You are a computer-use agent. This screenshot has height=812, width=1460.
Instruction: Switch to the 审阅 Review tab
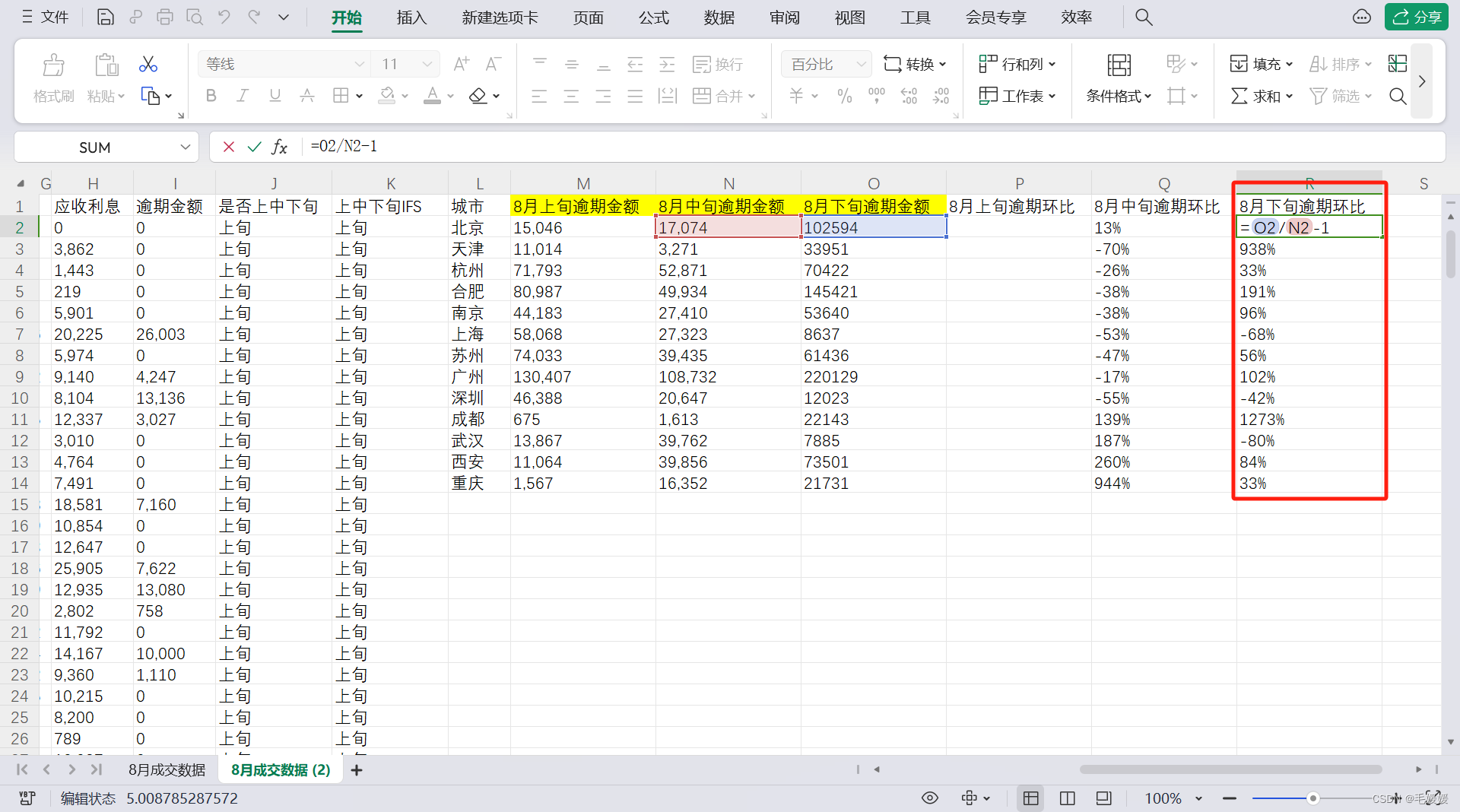[784, 17]
